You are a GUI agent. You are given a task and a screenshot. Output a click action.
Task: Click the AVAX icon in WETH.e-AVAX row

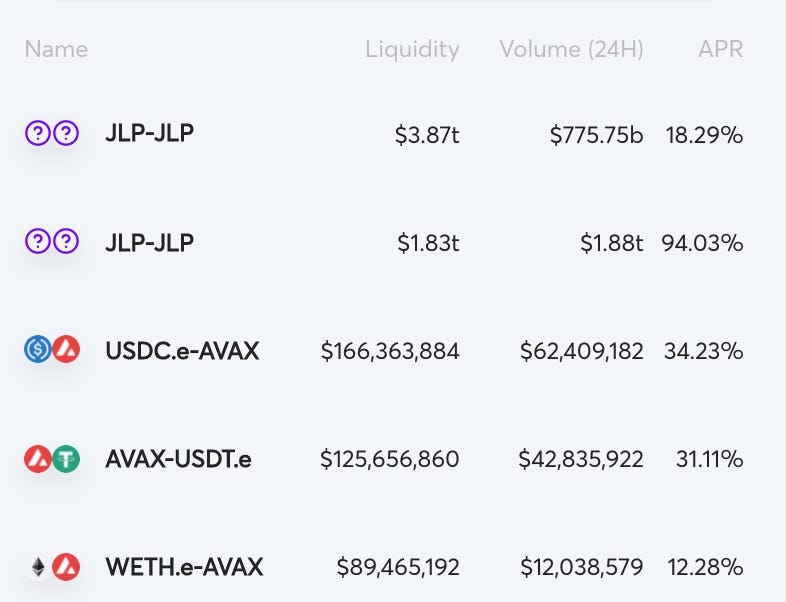(66, 568)
